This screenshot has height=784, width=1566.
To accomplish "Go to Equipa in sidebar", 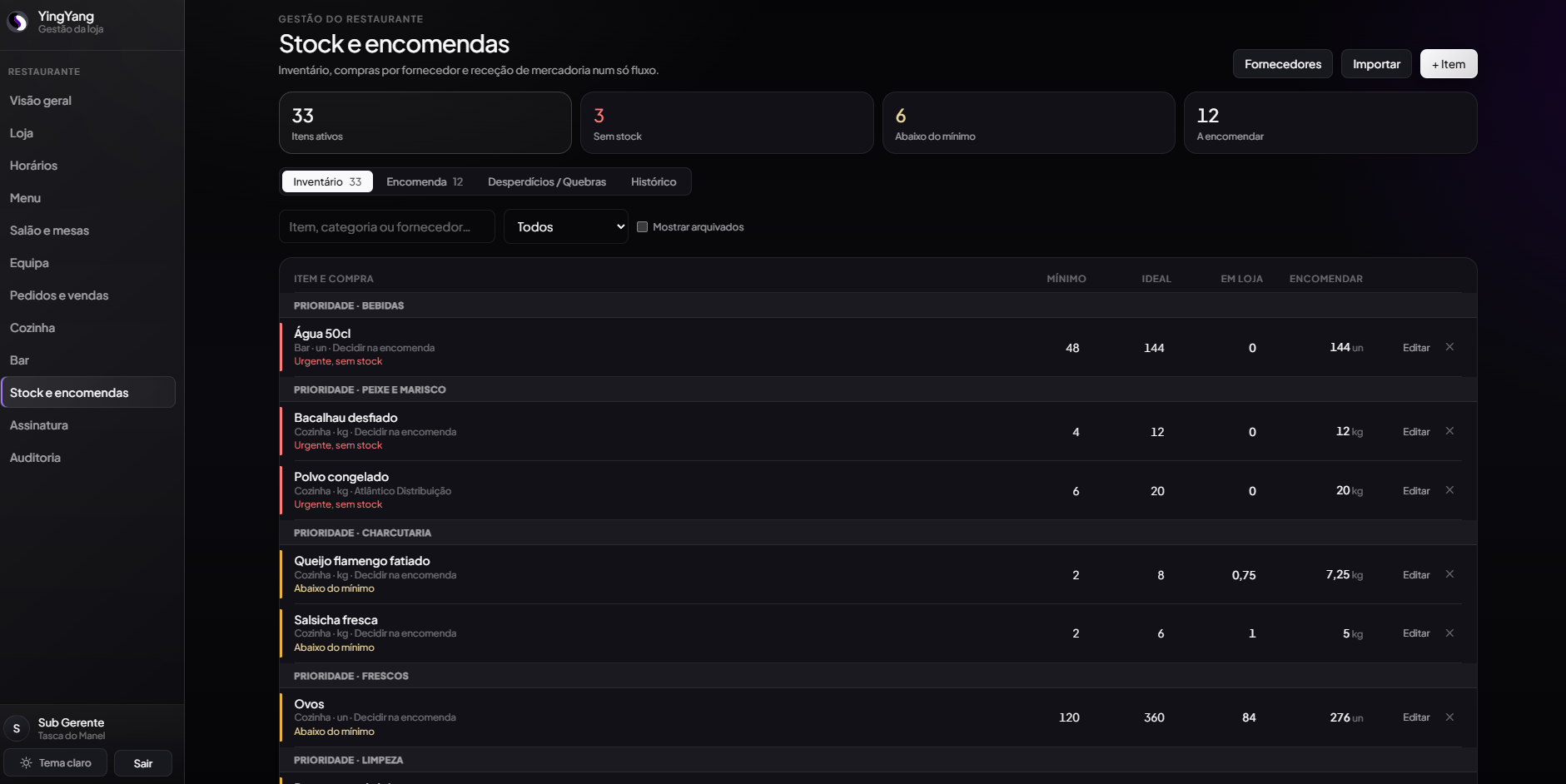I will pyautogui.click(x=88, y=263).
